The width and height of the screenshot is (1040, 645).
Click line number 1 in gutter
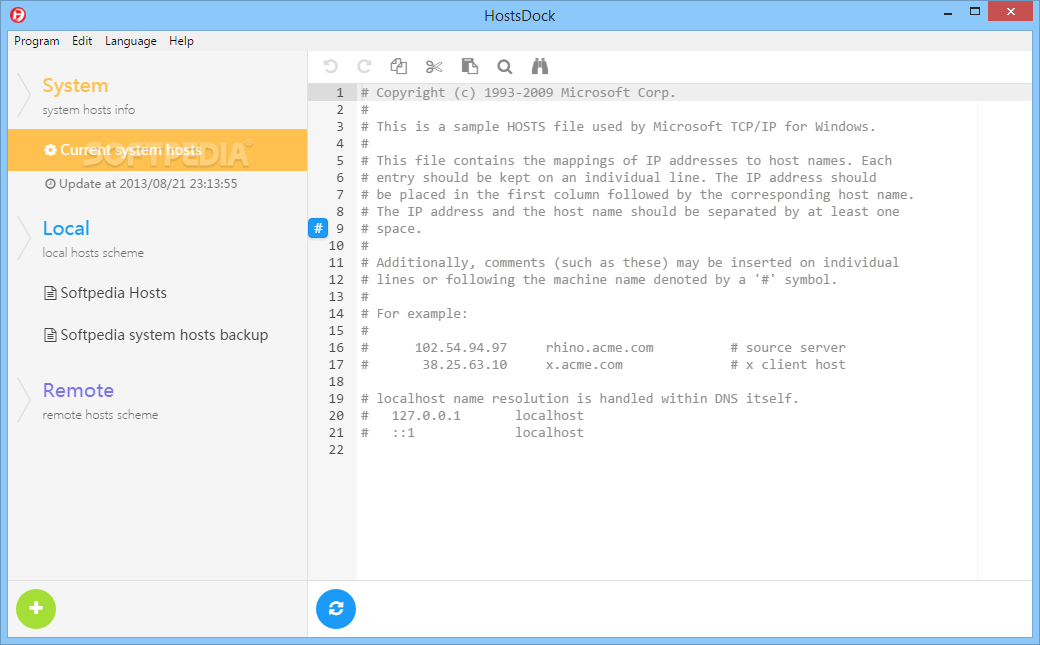[x=340, y=93]
